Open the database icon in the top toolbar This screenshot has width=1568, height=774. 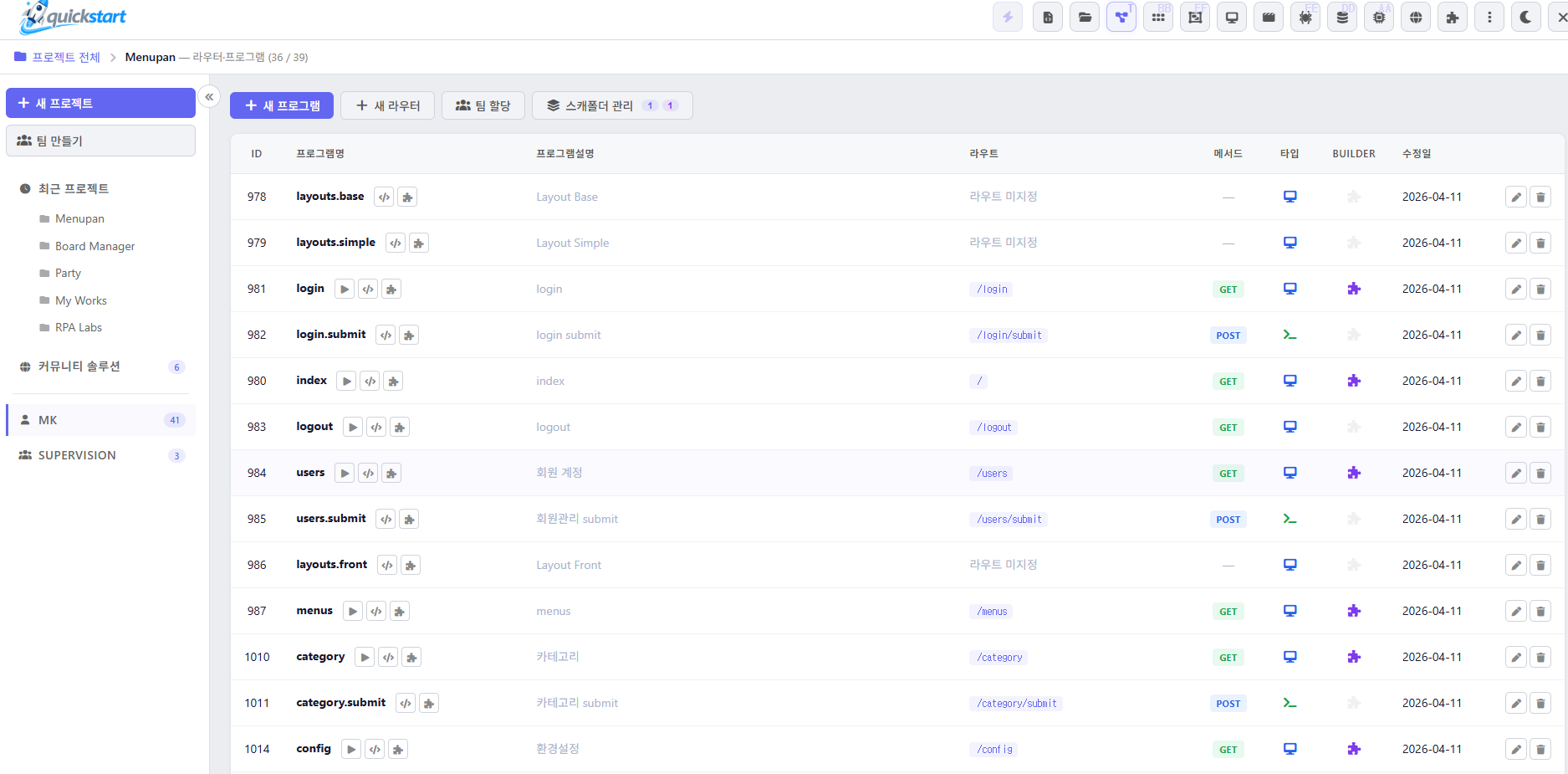1342,17
